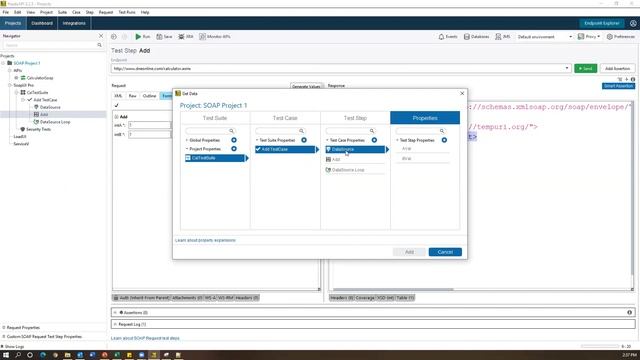
Task: Select DataSource Loop icon in Navigator tree
Action: [36, 122]
